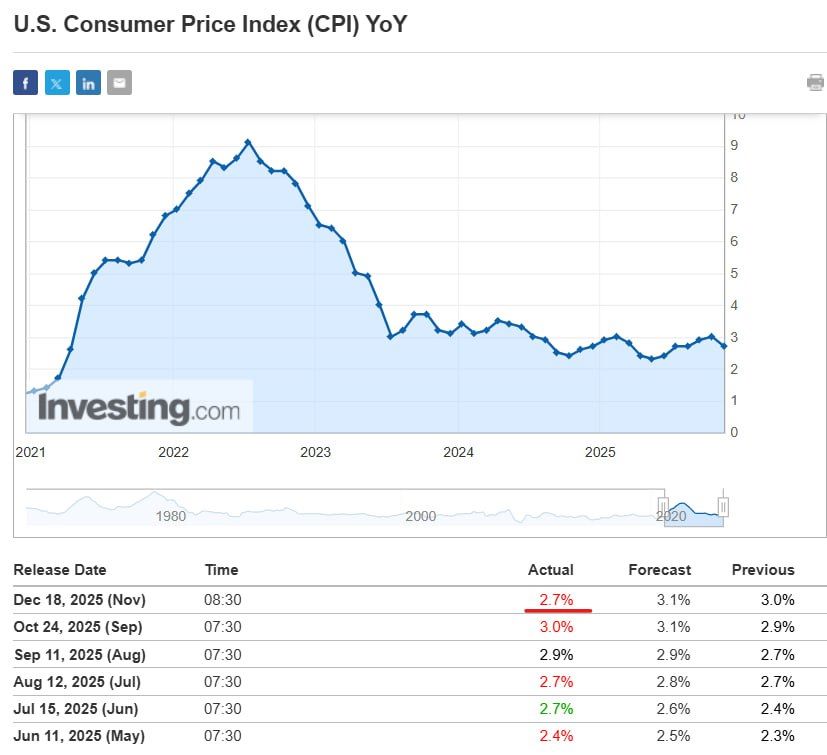Viewport: 827px width, 755px height.
Task: Share the chart via LinkedIn
Action: (88, 82)
